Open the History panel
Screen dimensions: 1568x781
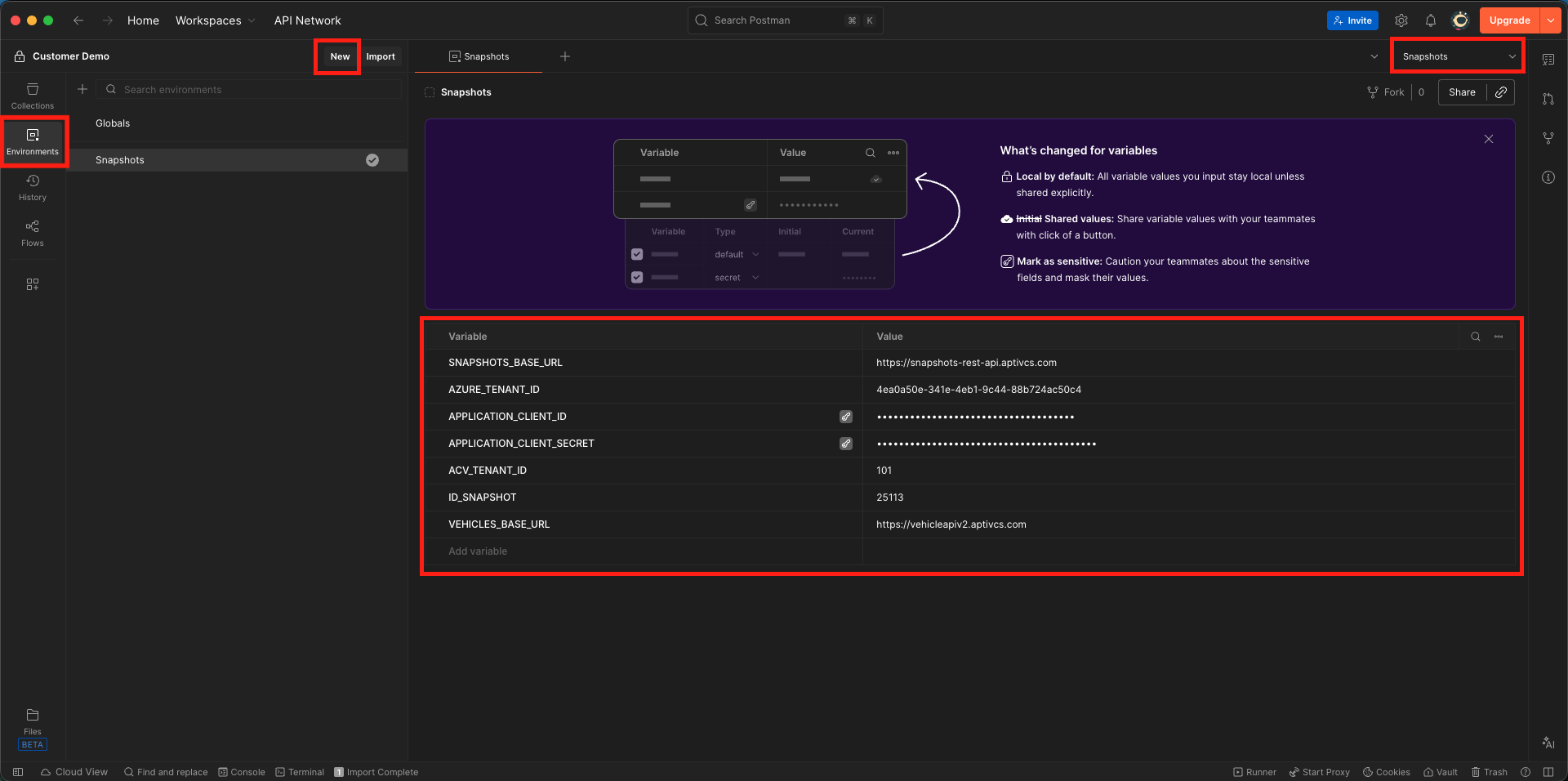pos(33,187)
